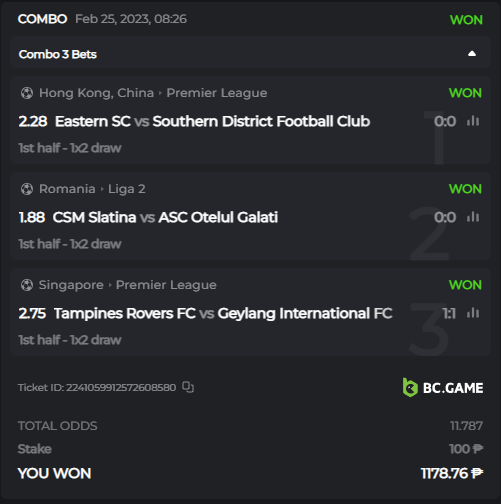This screenshot has width=501, height=504.
Task: Open CSM Slatina vs ASC Otelul Galati
Action: [x=165, y=217]
